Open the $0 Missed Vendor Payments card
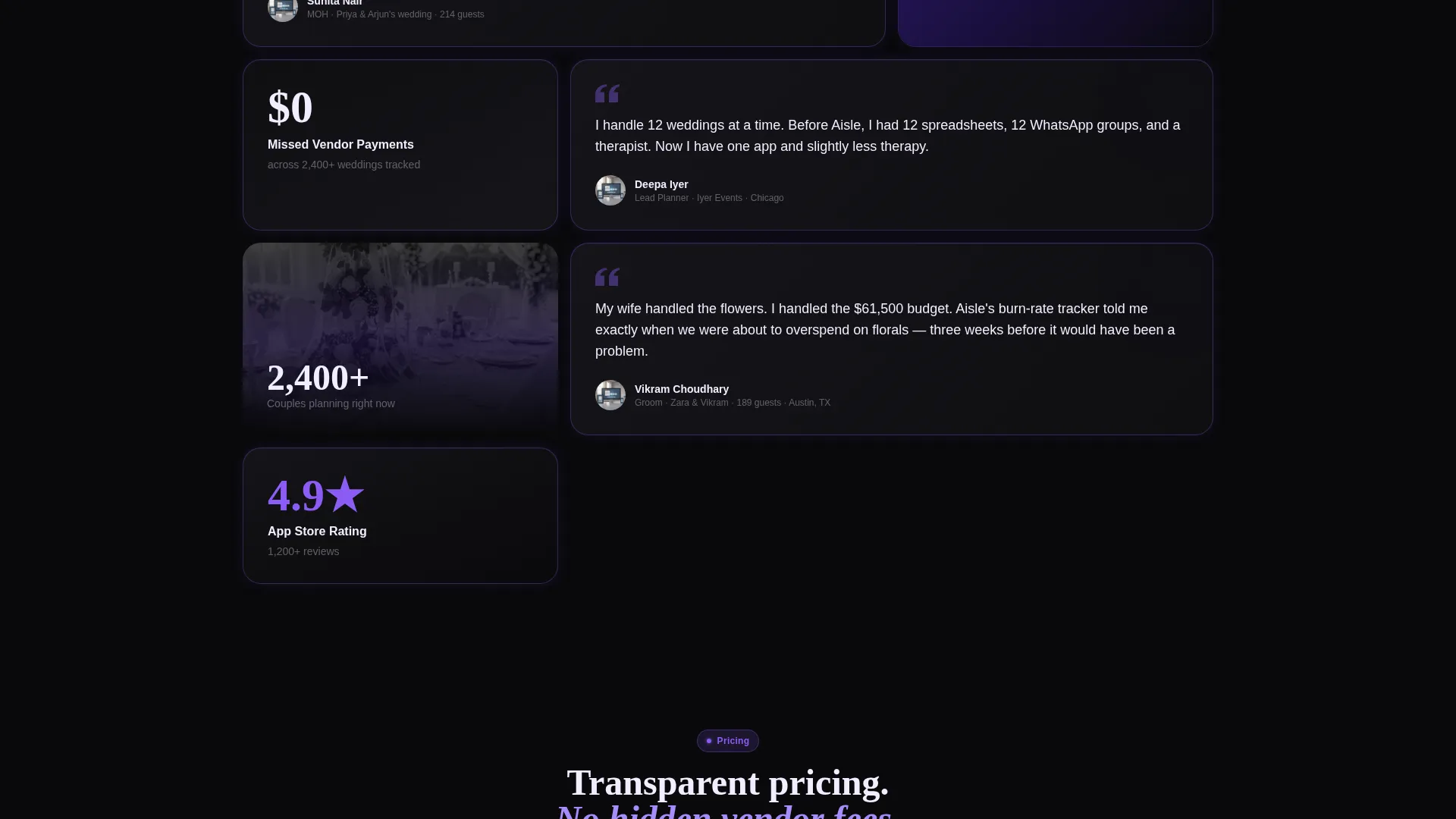The image size is (1456, 819). tap(400, 145)
